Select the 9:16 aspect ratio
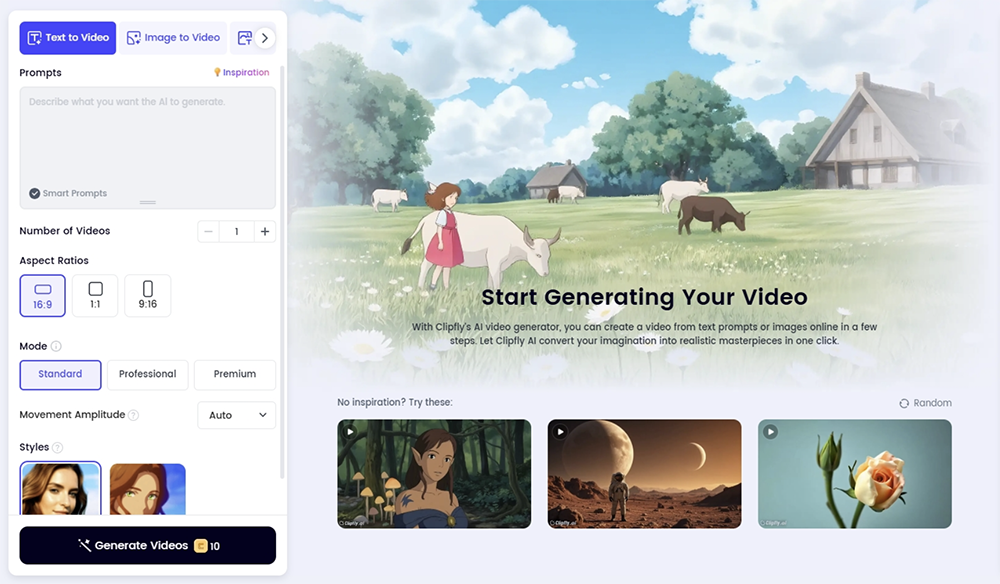1000x584 pixels. point(147,296)
